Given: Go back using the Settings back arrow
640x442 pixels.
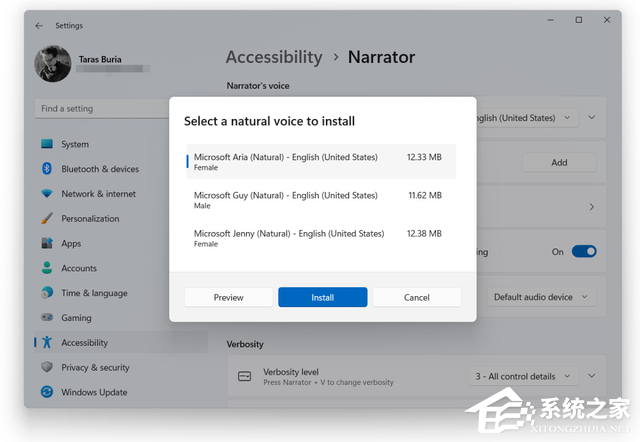Looking at the screenshot, I should tap(39, 25).
